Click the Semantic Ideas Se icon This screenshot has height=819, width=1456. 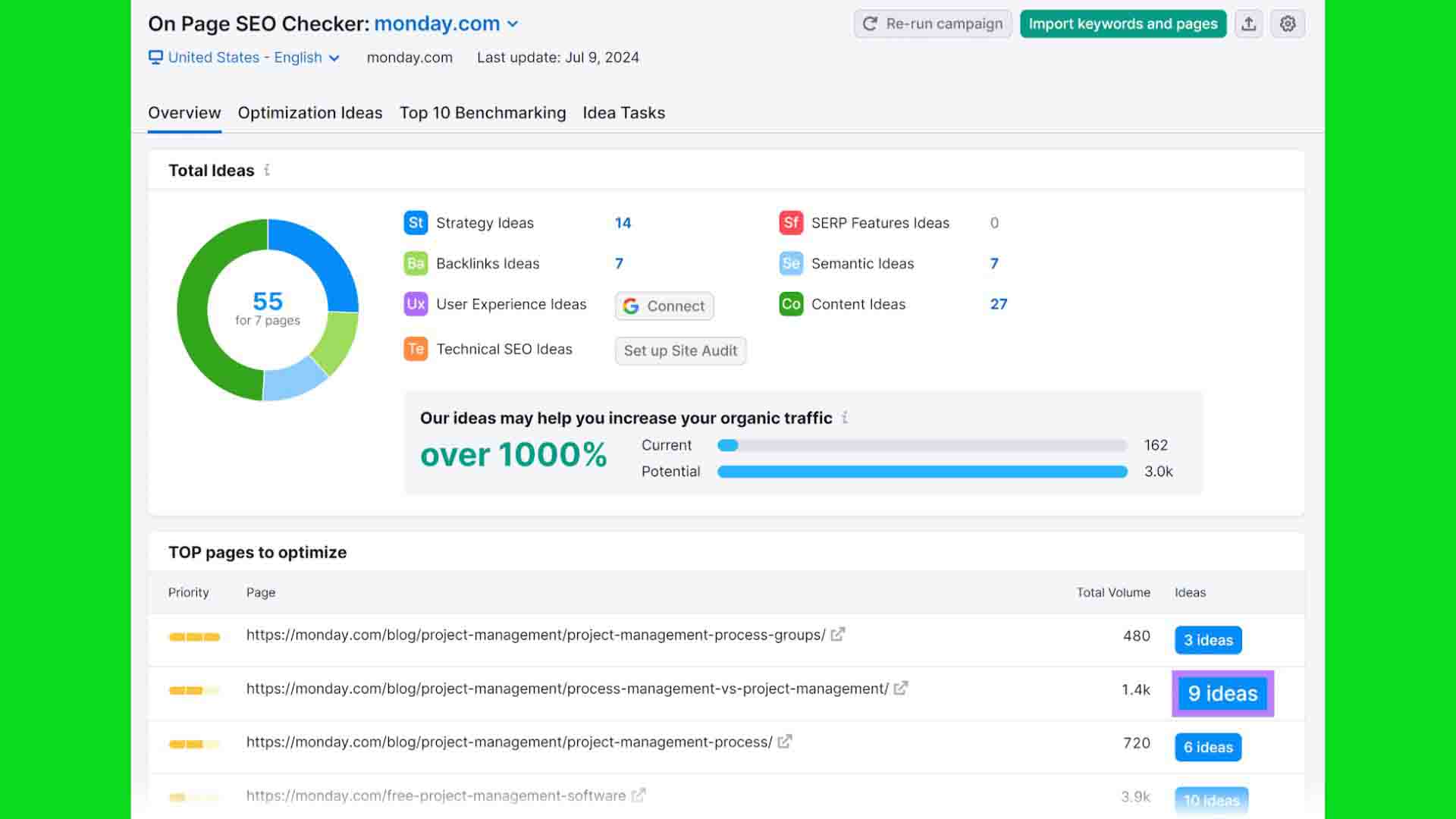[791, 264]
